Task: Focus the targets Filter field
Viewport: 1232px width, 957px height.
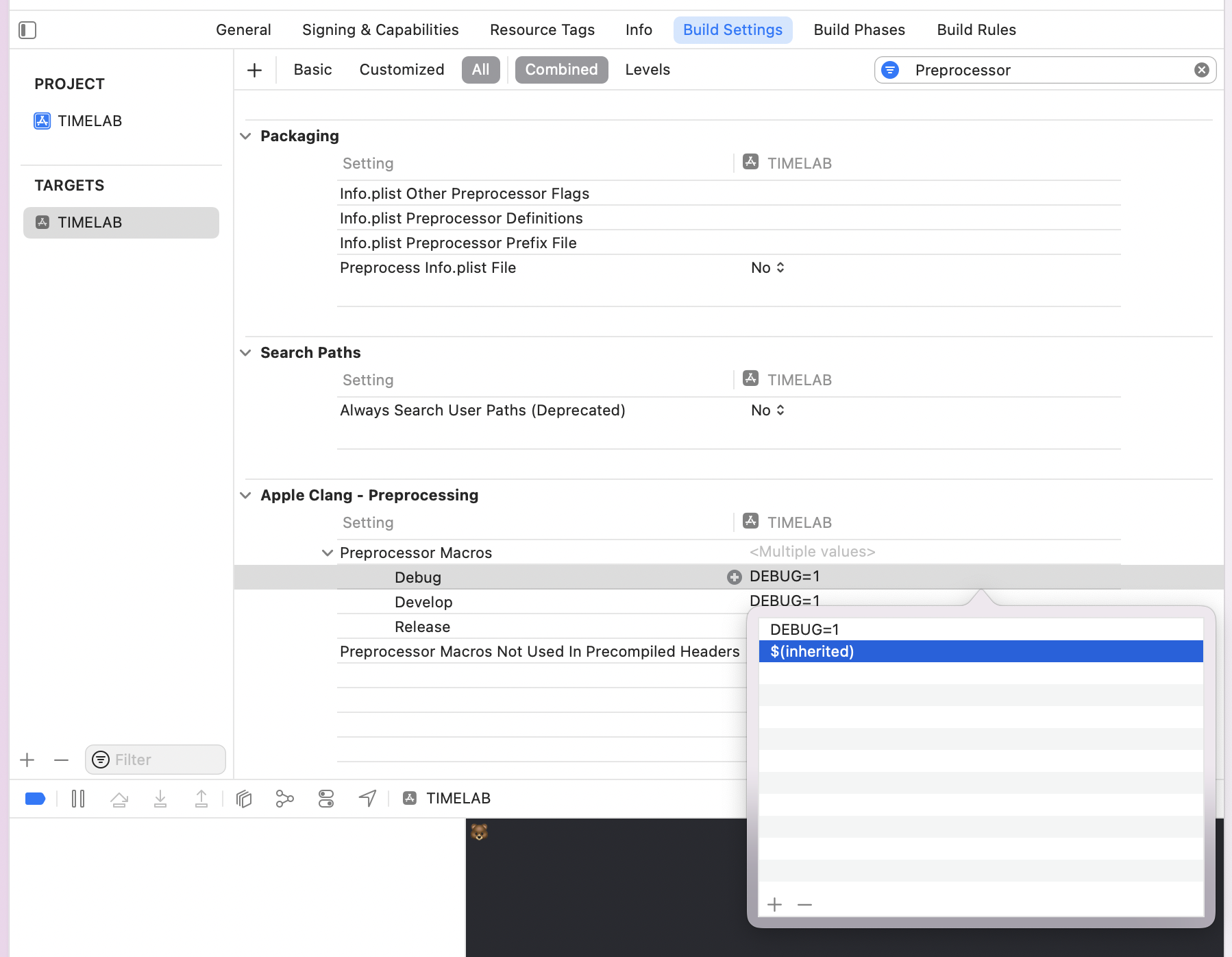Action: coord(156,760)
